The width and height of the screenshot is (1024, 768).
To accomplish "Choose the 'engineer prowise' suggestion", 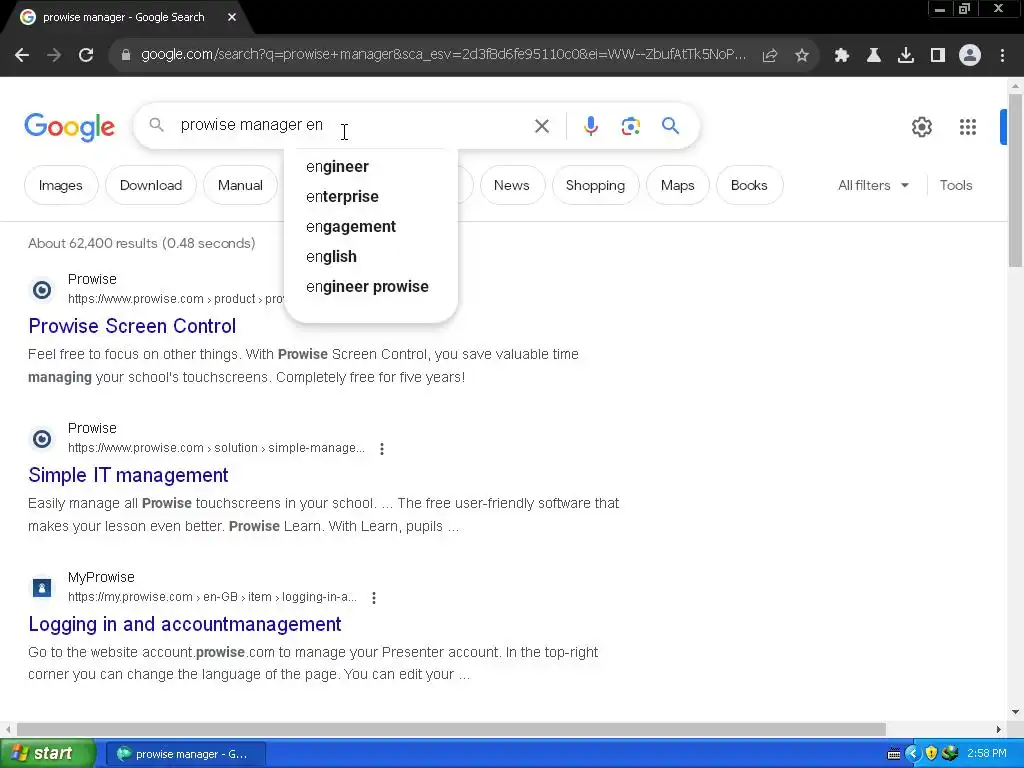I will 370,287.
